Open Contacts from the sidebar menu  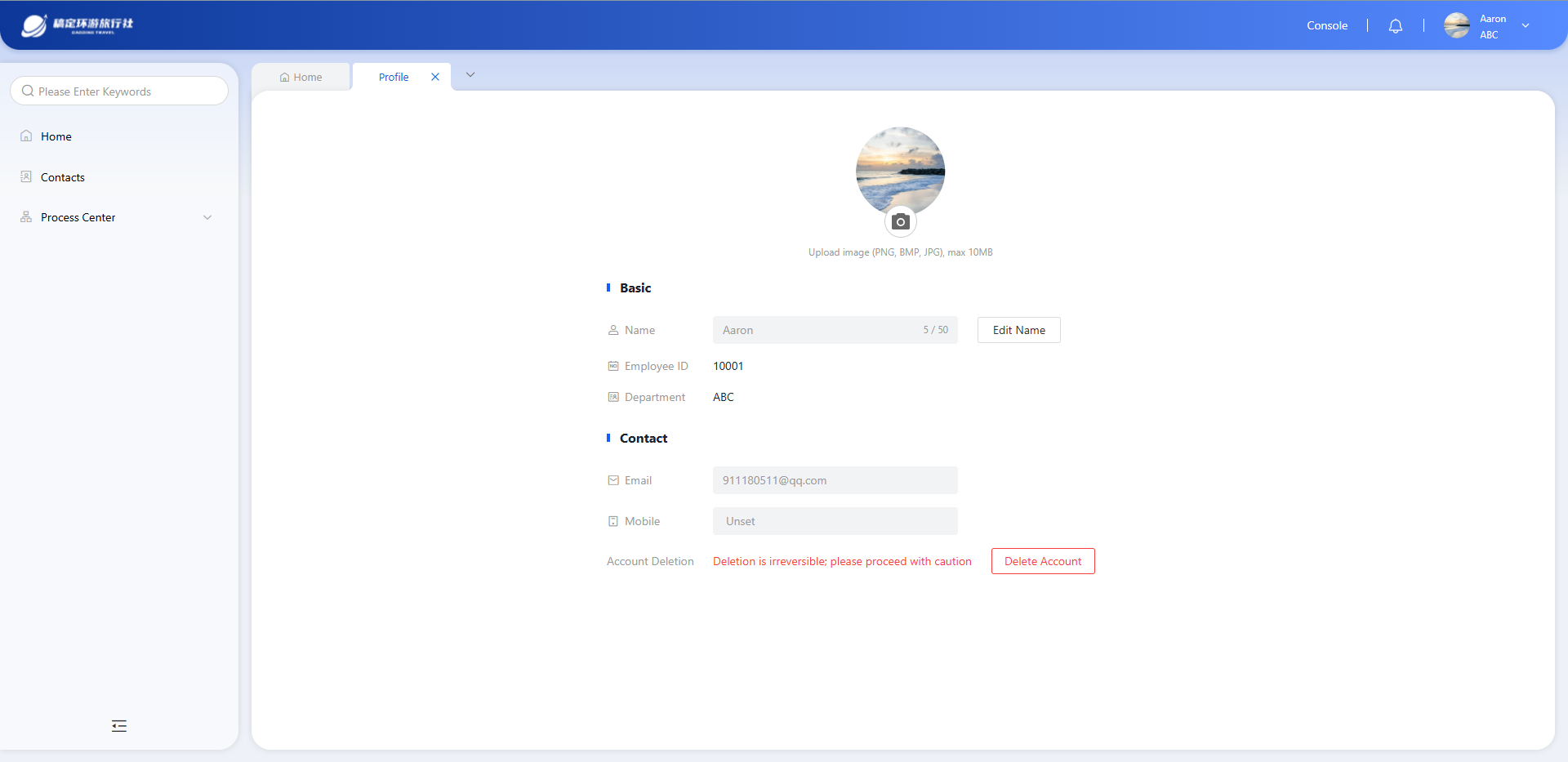(x=63, y=177)
